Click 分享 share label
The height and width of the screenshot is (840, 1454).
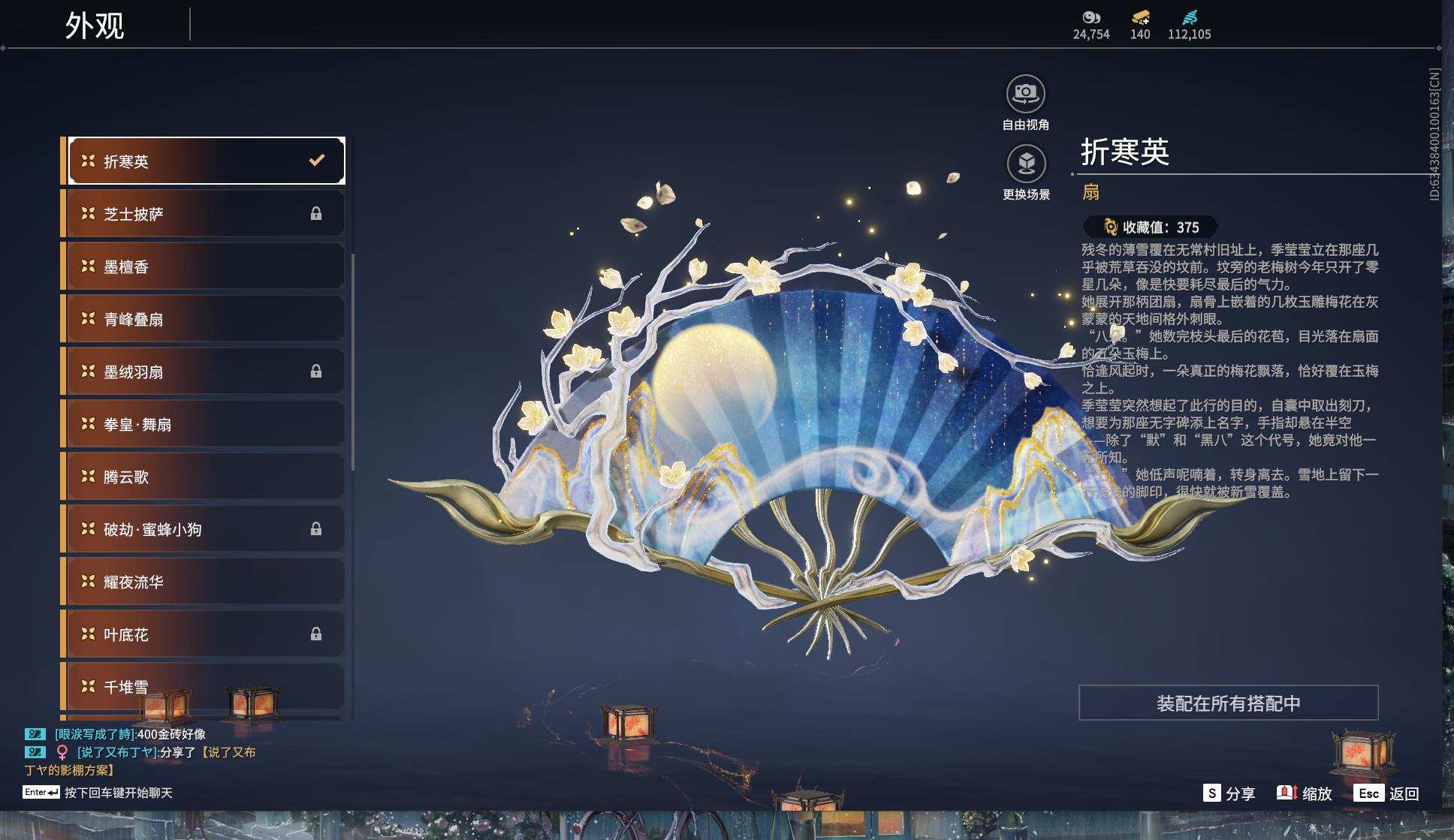point(1240,793)
